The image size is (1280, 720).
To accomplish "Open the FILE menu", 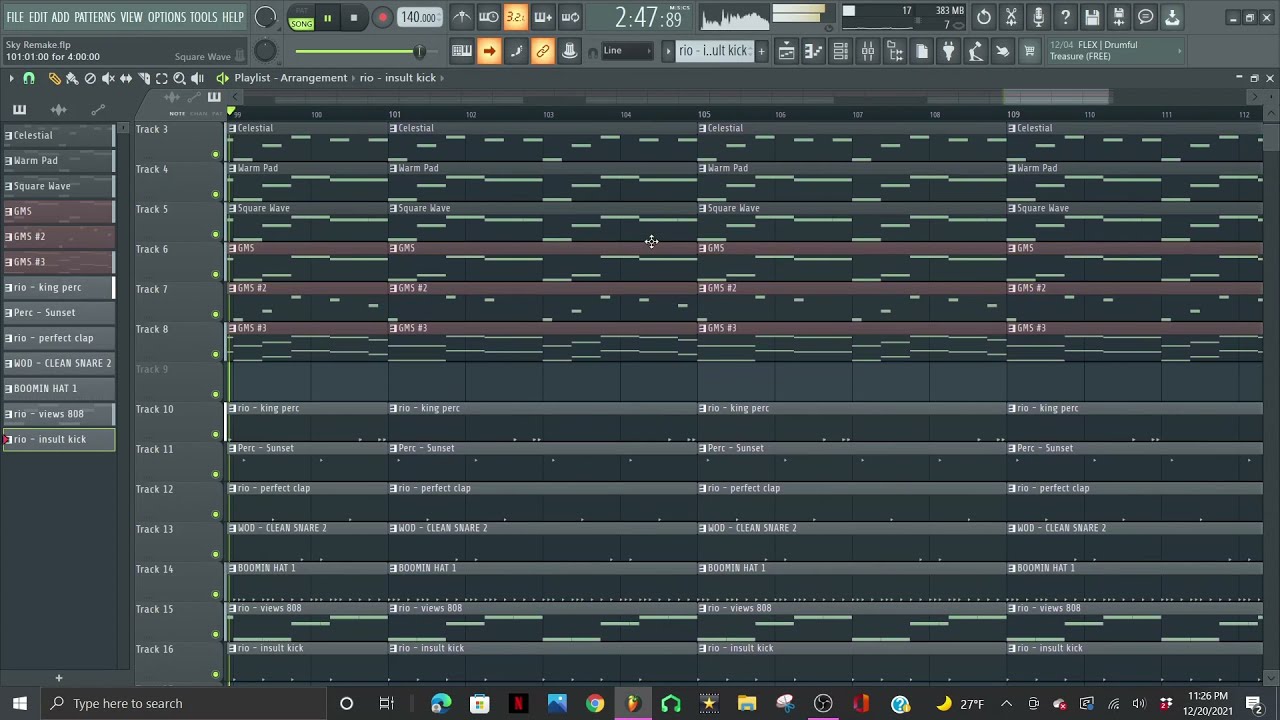I will point(15,17).
